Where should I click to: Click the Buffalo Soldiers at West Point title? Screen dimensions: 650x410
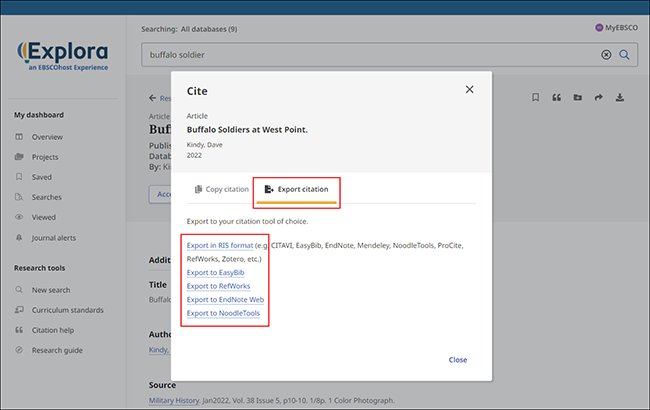(247, 130)
